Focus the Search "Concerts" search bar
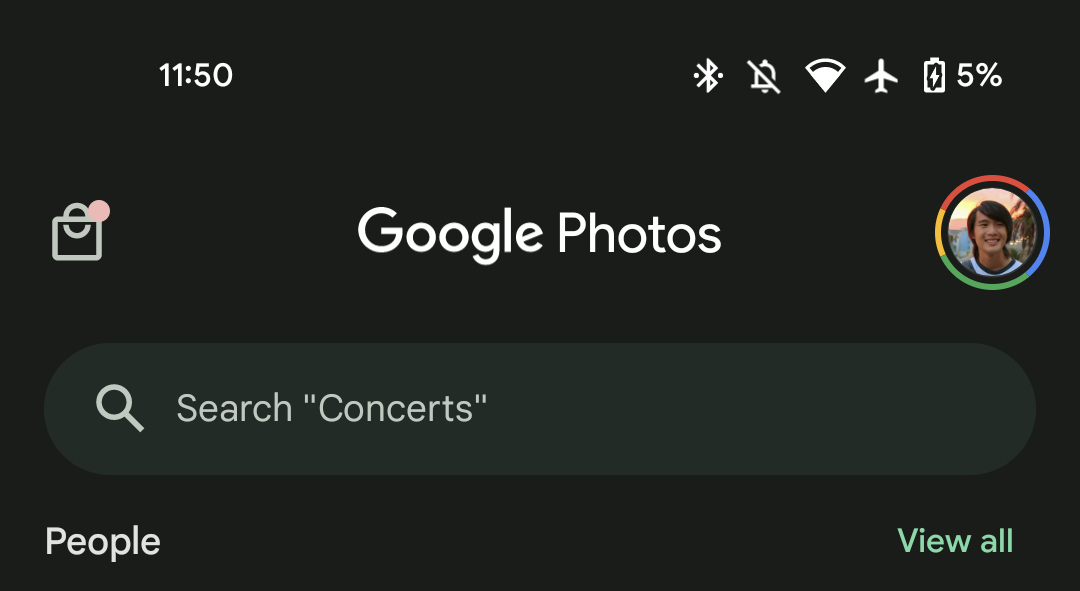The height and width of the screenshot is (591, 1080). [540, 409]
